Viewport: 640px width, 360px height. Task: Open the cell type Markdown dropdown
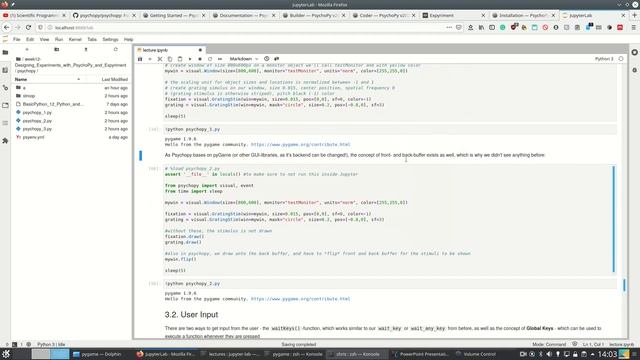click(244, 59)
